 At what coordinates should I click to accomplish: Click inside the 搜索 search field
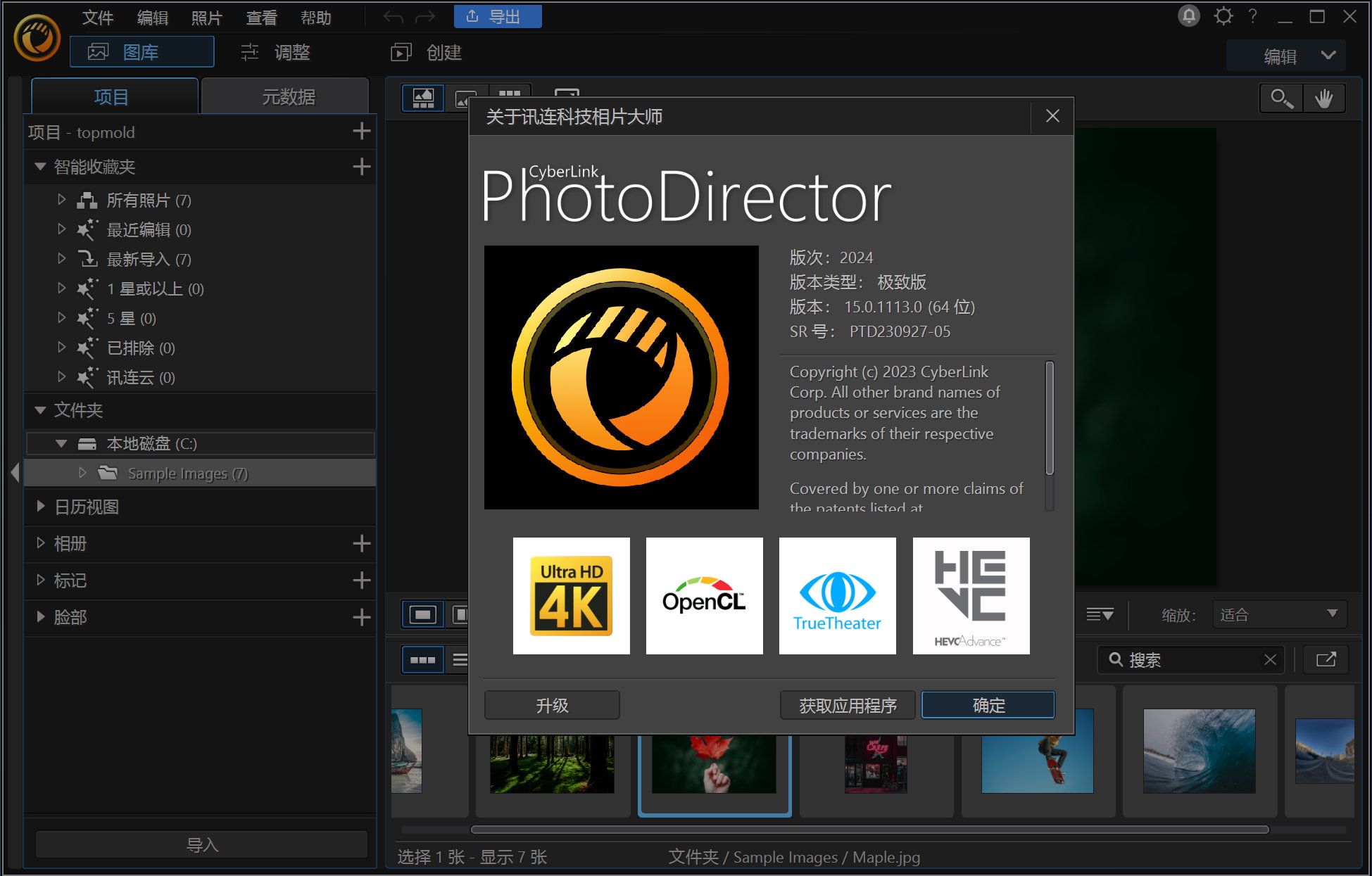pyautogui.click(x=1190, y=660)
